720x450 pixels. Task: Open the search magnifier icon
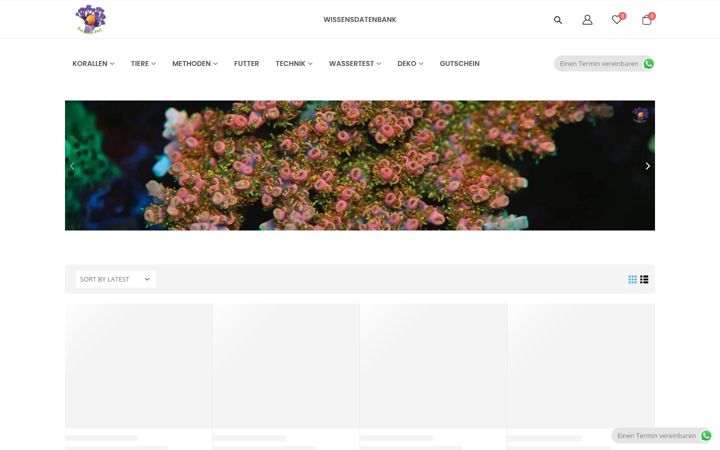[x=557, y=20]
